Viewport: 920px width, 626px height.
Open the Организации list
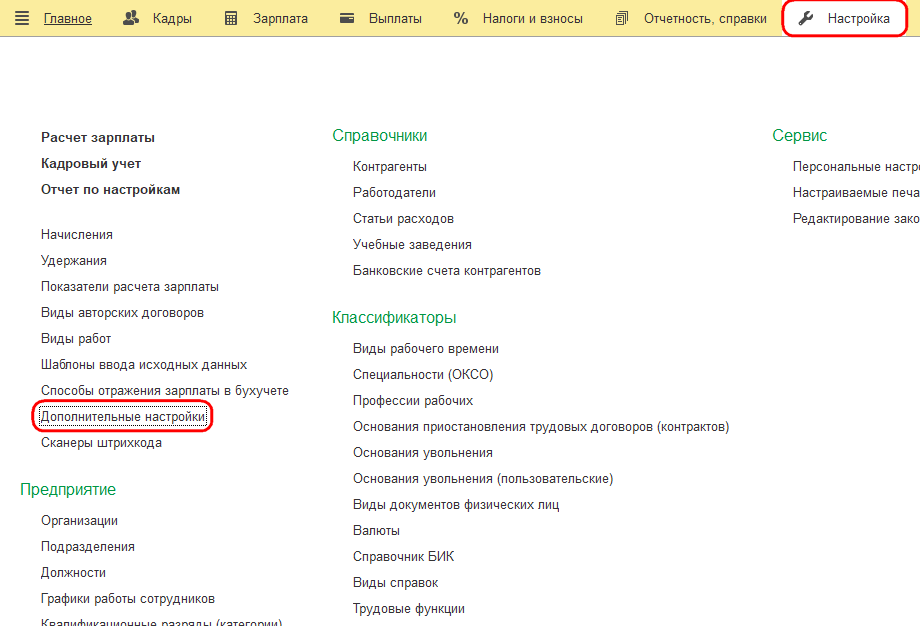[79, 521]
